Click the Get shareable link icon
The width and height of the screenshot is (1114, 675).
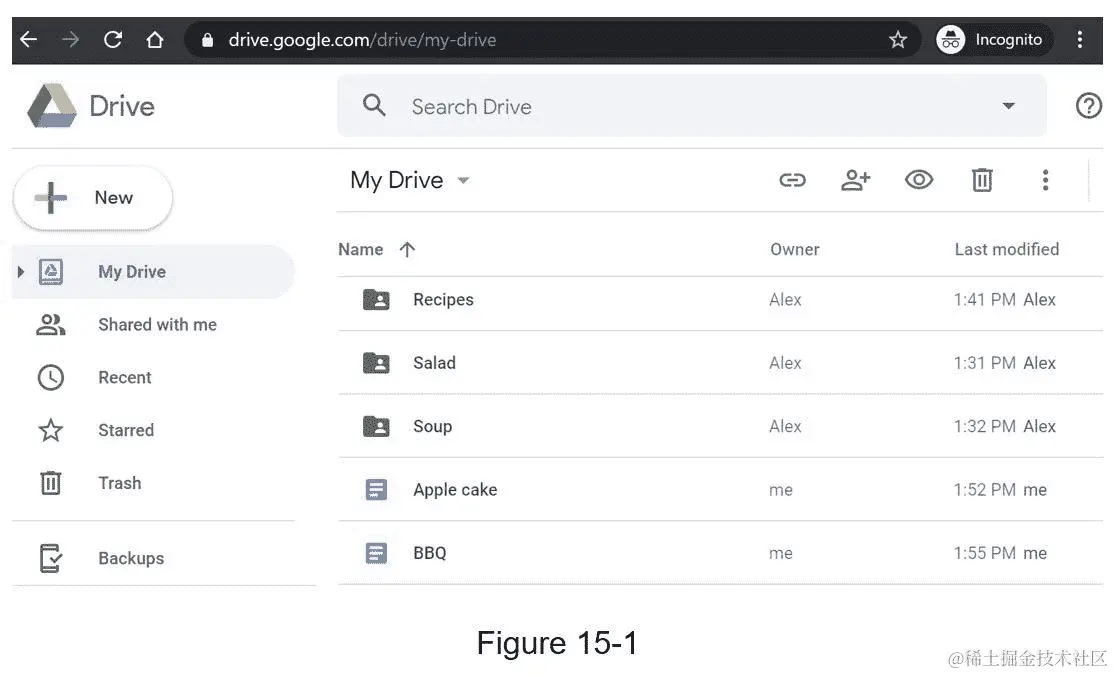tap(793, 180)
